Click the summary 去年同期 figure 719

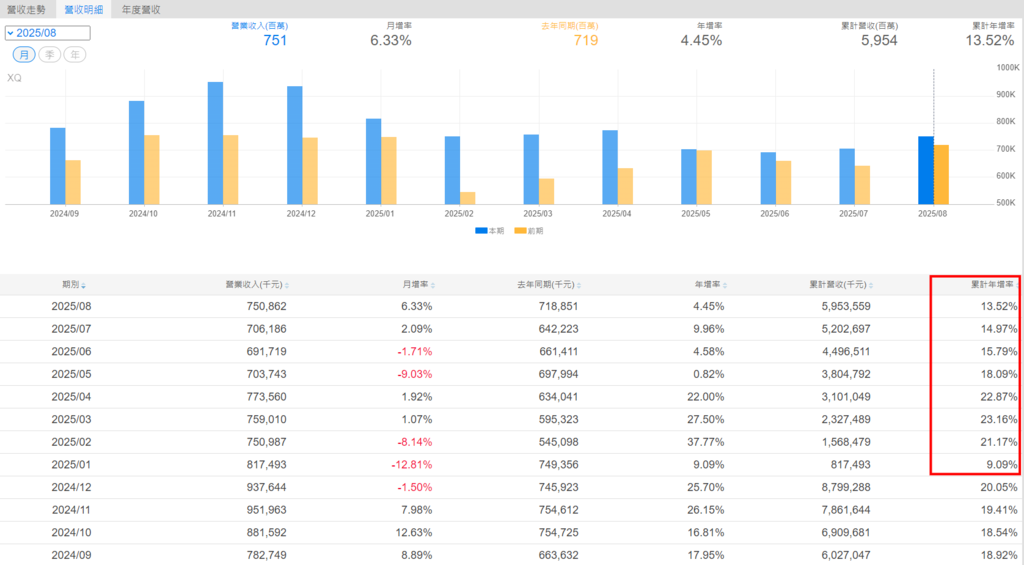pos(586,40)
